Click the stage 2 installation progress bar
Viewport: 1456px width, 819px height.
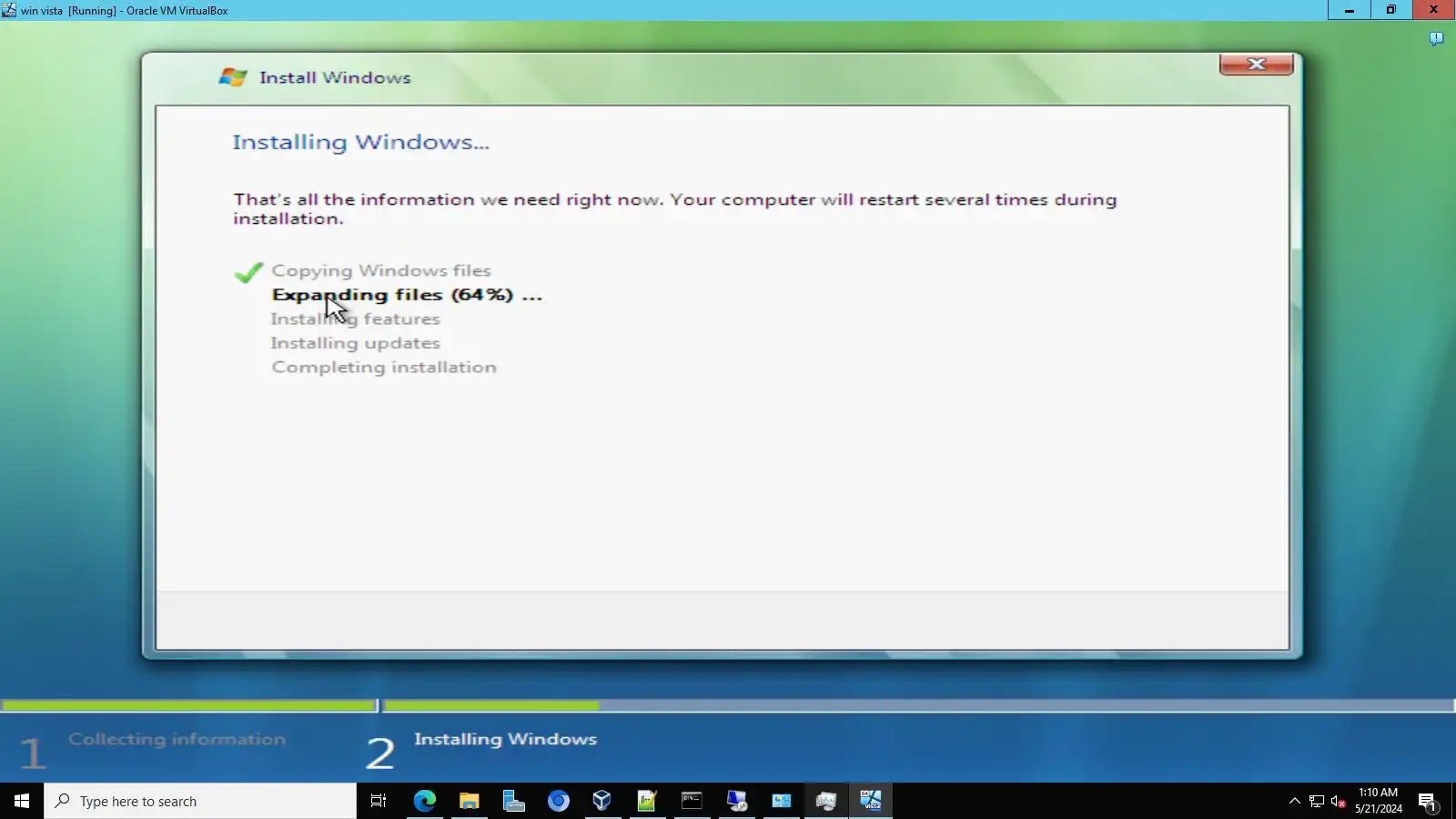click(918, 705)
